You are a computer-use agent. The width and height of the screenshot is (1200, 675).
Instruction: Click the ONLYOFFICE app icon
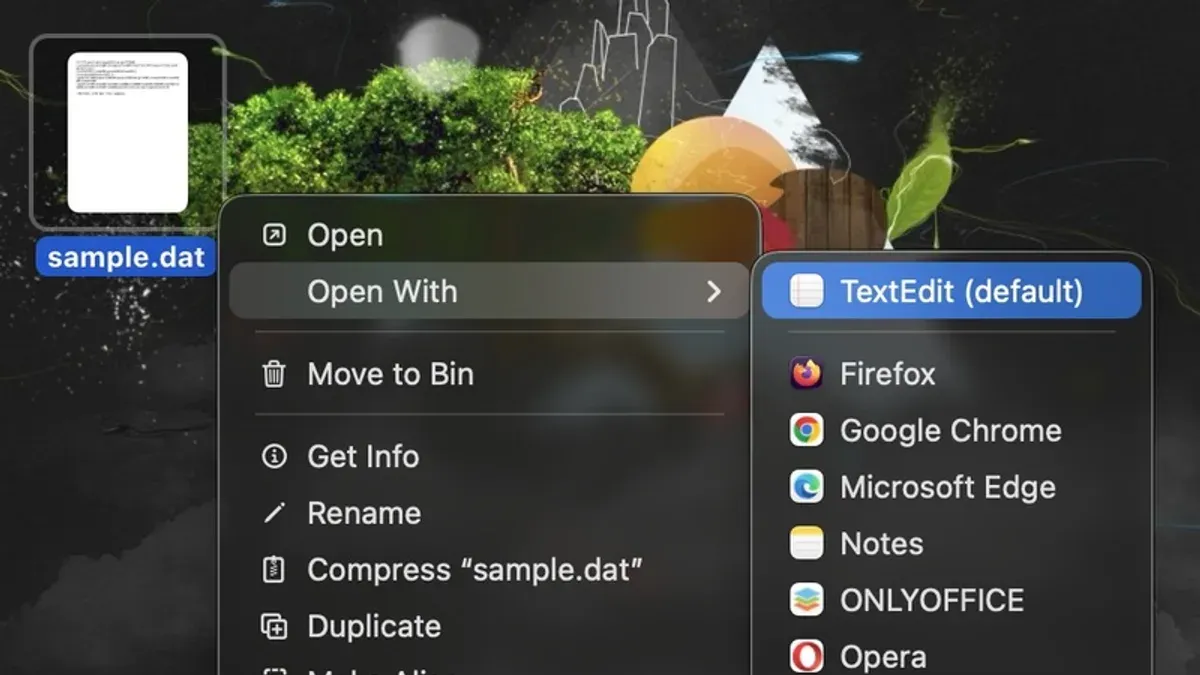pyautogui.click(x=806, y=600)
